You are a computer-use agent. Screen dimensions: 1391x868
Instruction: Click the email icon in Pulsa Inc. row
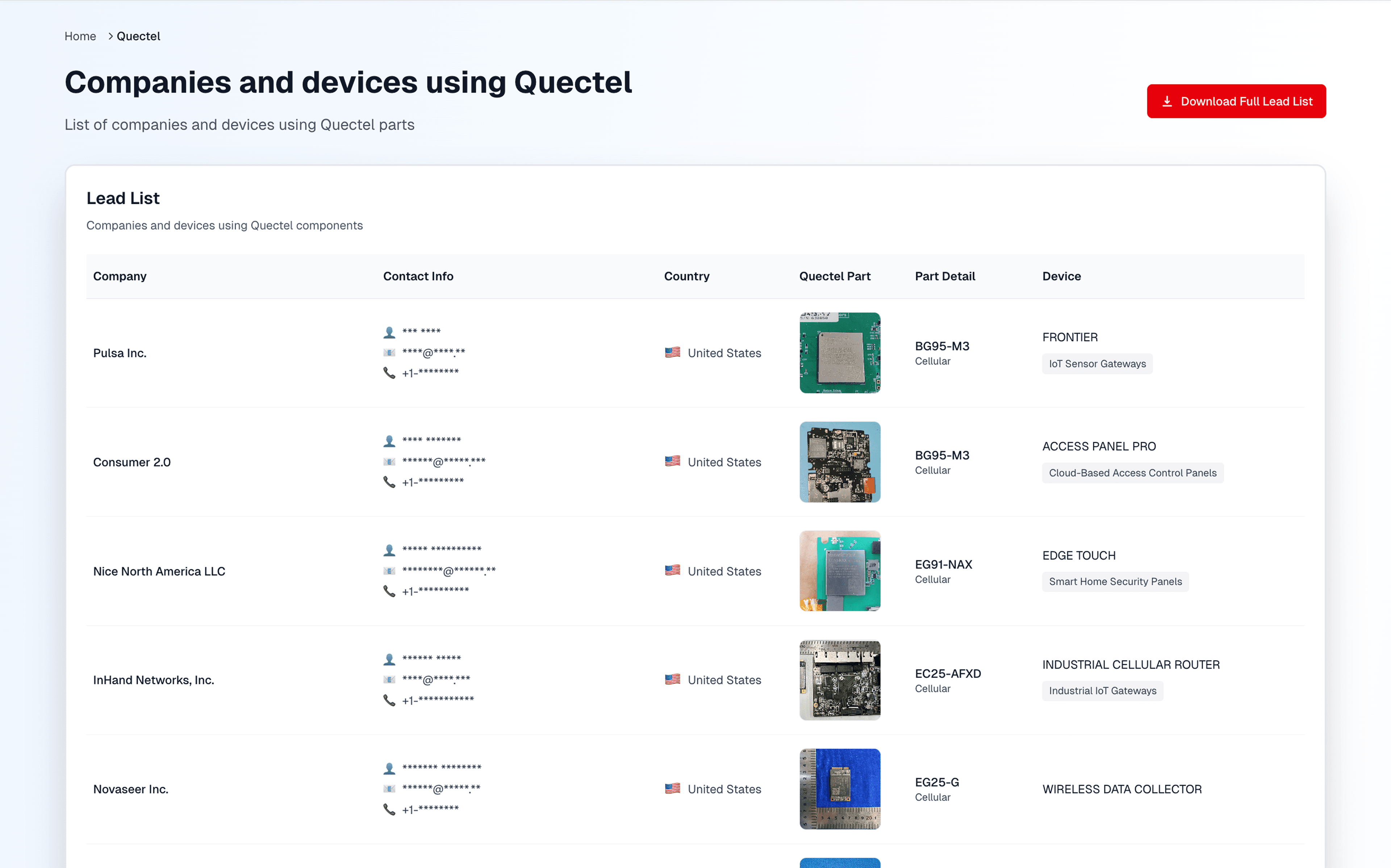click(x=389, y=353)
